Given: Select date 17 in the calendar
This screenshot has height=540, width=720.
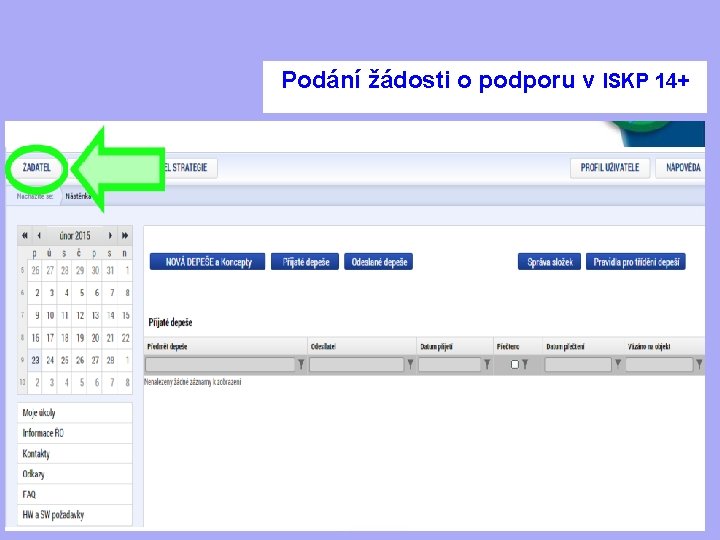Looking at the screenshot, I should coord(50,338).
